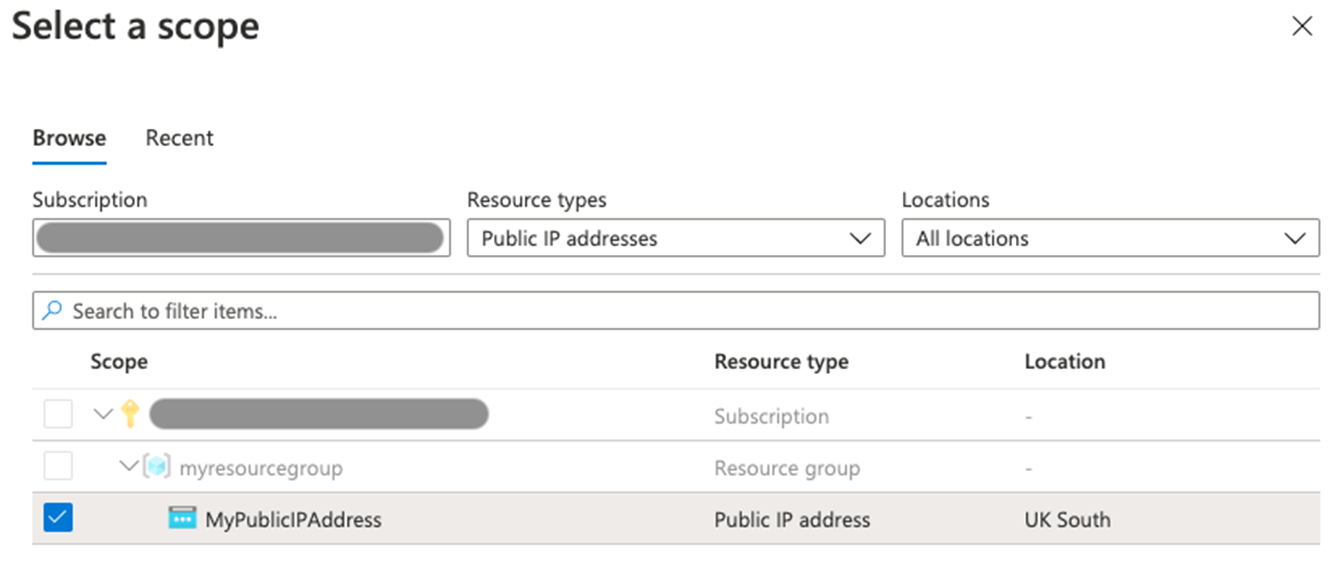Close the Select a scope panel

1301,27
